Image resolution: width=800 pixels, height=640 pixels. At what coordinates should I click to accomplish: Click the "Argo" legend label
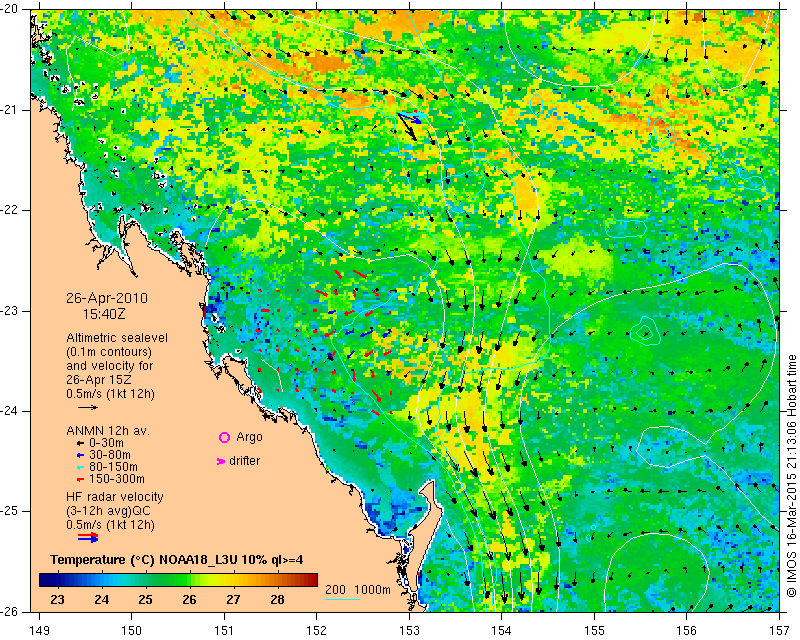tap(249, 437)
